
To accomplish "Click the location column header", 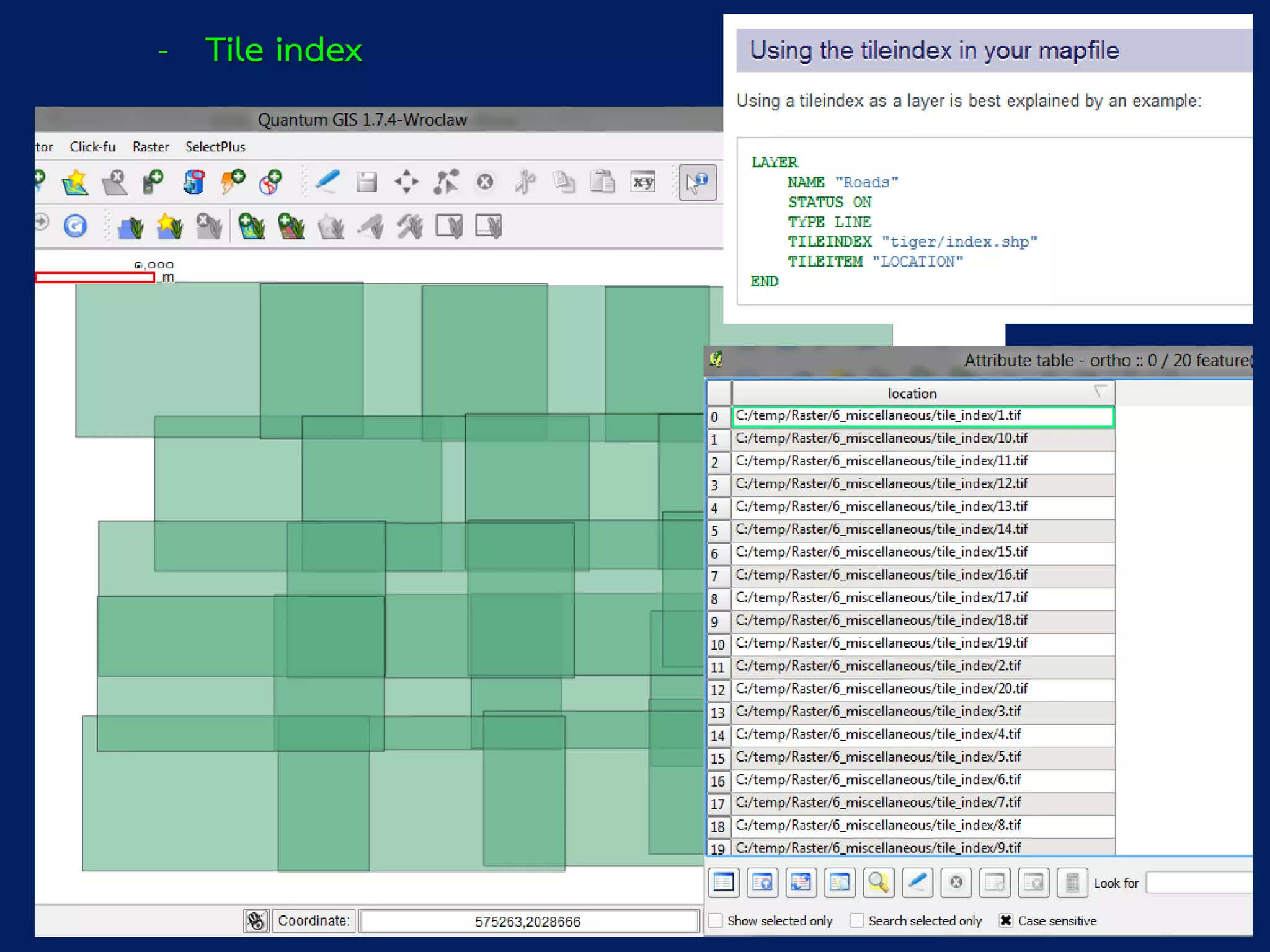I will pyautogui.click(x=923, y=393).
